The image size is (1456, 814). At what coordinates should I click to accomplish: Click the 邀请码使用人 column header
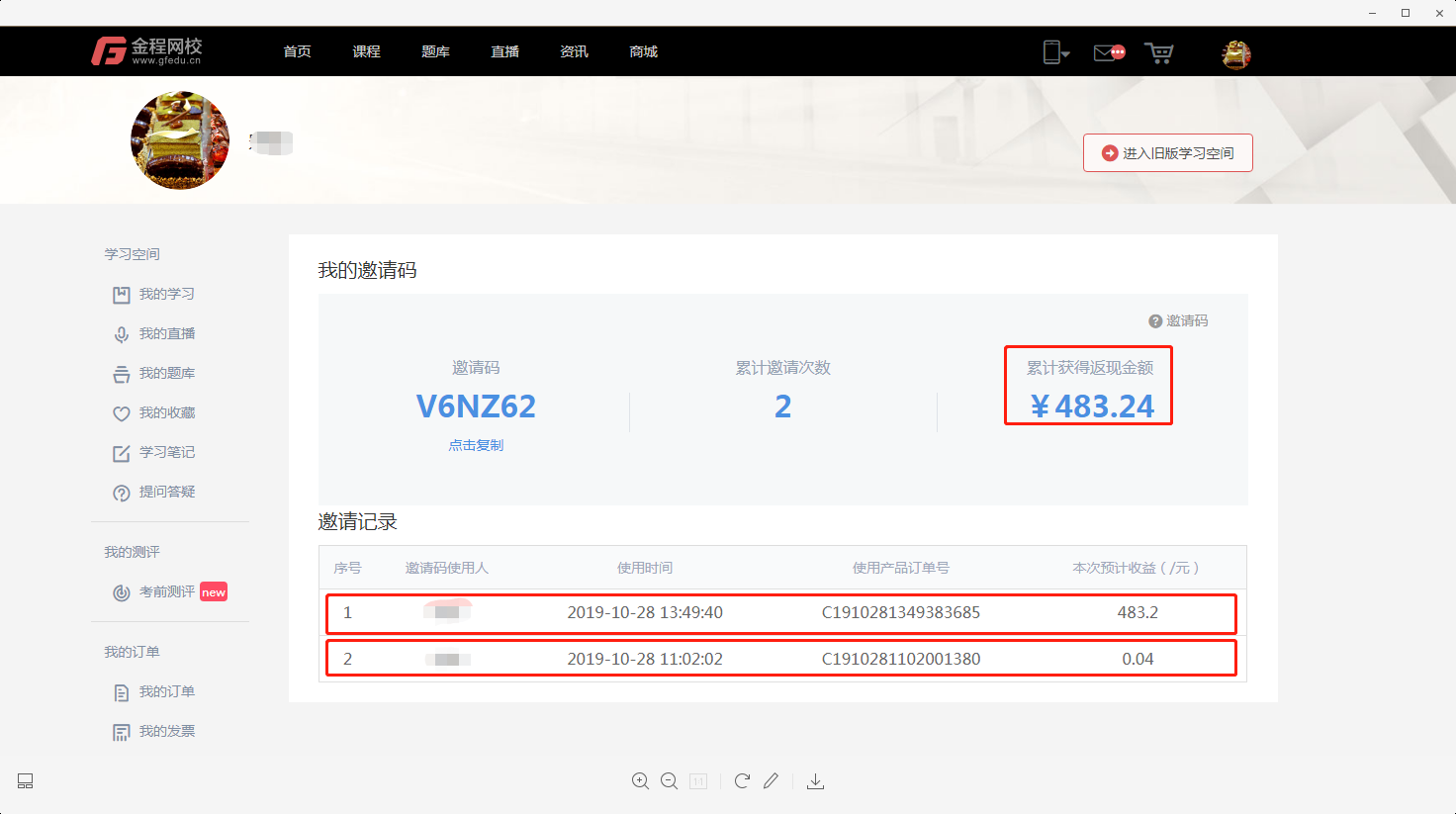point(447,568)
